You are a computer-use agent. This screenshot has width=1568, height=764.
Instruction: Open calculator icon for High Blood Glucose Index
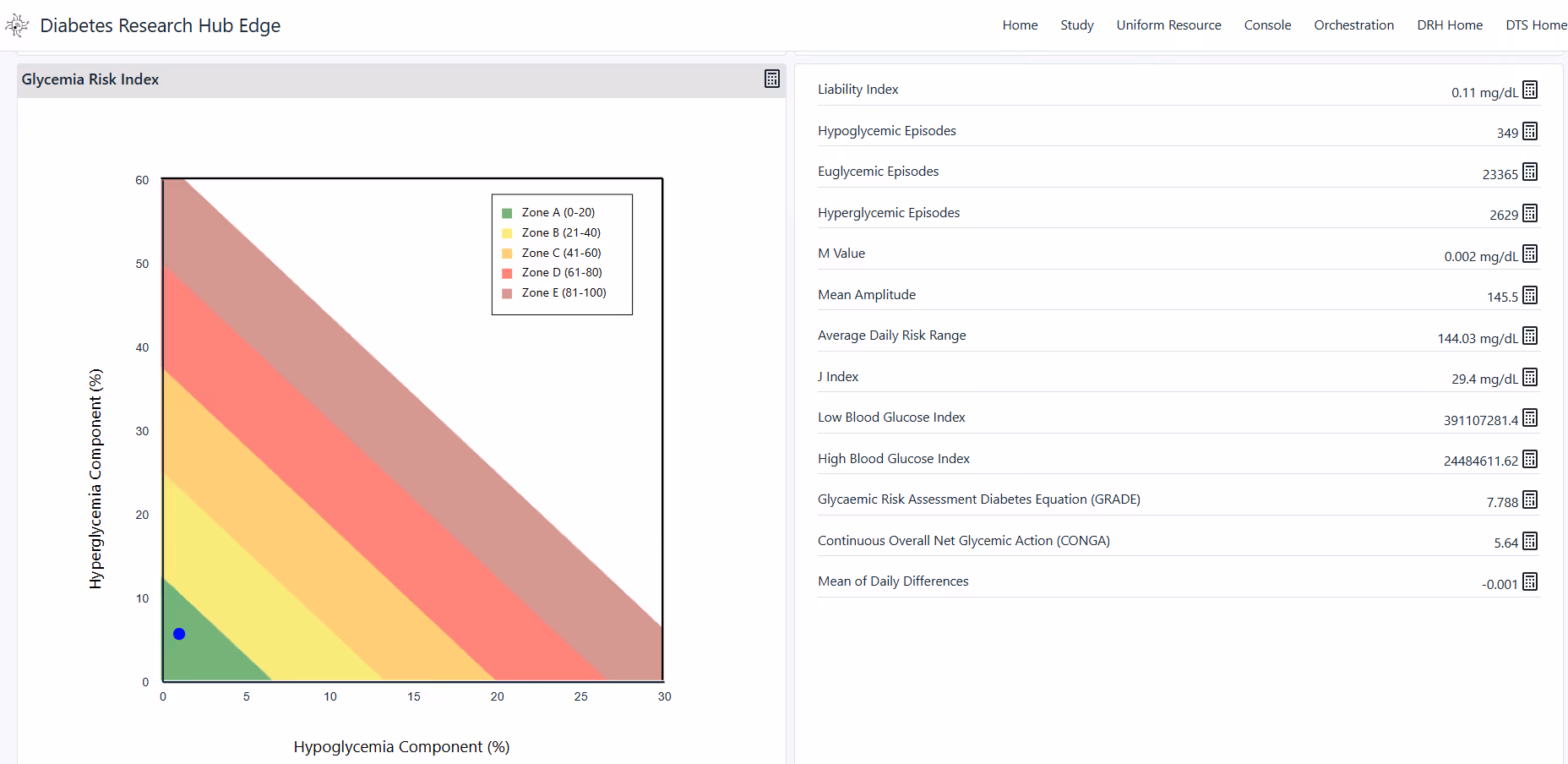pyautogui.click(x=1530, y=459)
